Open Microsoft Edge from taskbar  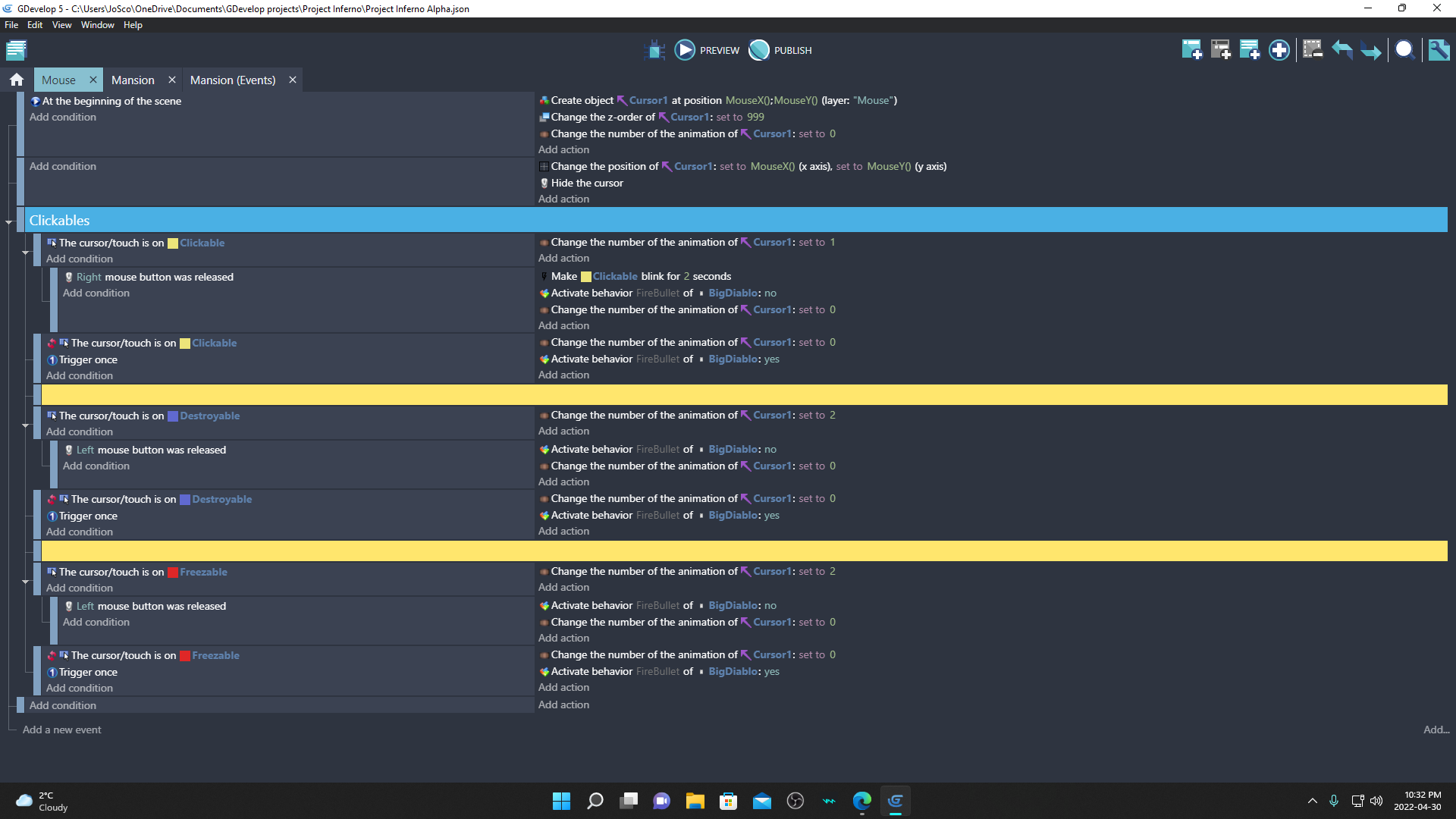[862, 801]
